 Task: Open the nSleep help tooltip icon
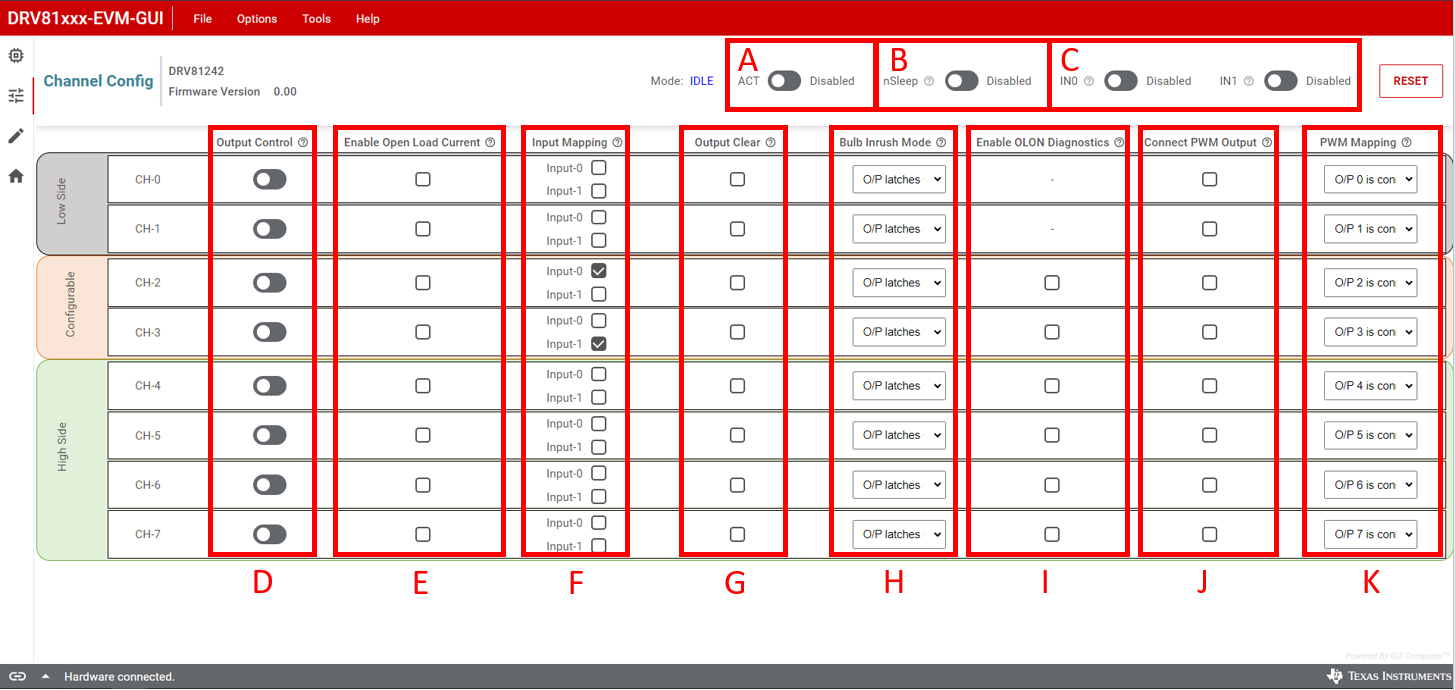[x=929, y=81]
